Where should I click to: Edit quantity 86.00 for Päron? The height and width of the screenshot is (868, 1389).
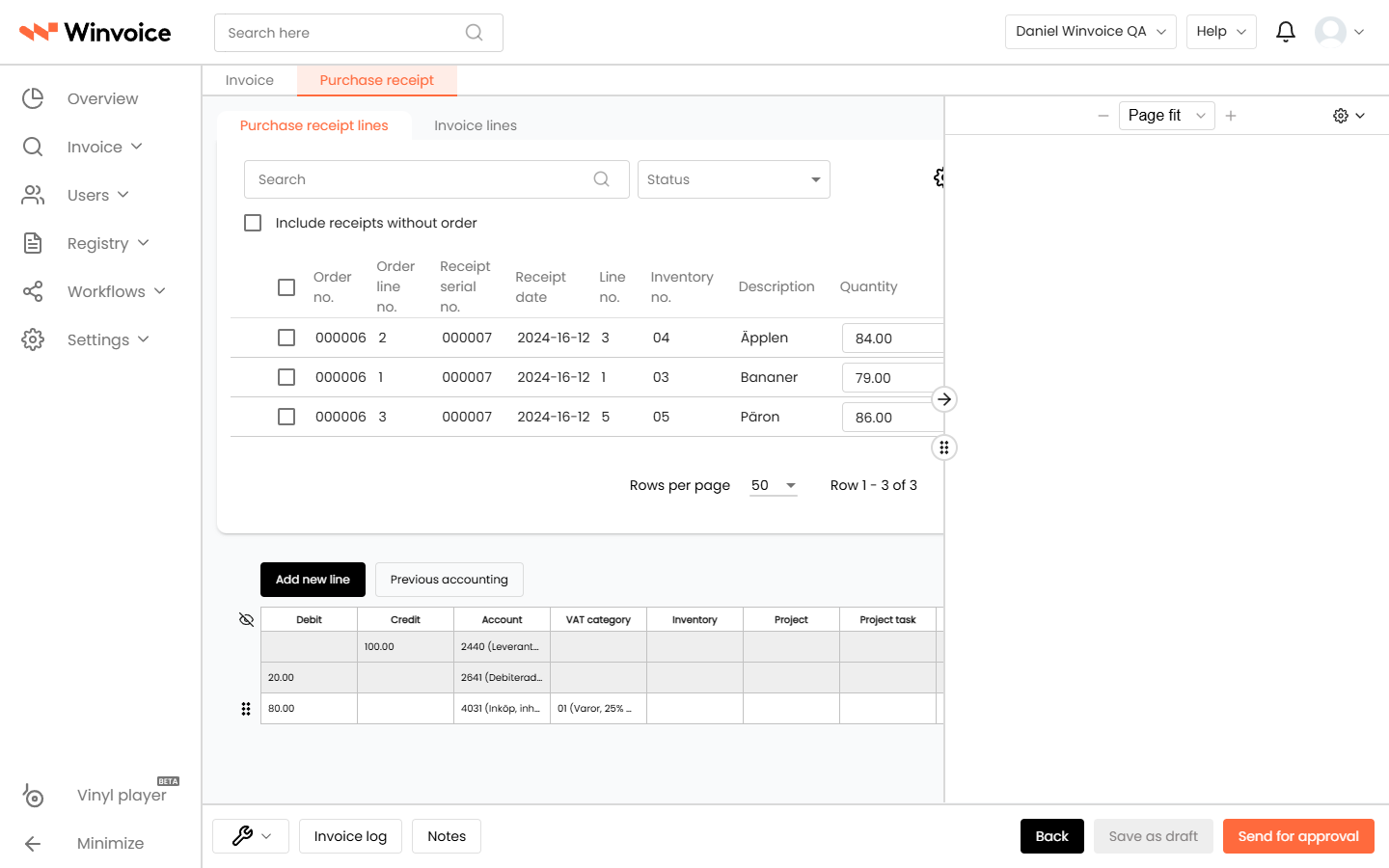coord(892,418)
